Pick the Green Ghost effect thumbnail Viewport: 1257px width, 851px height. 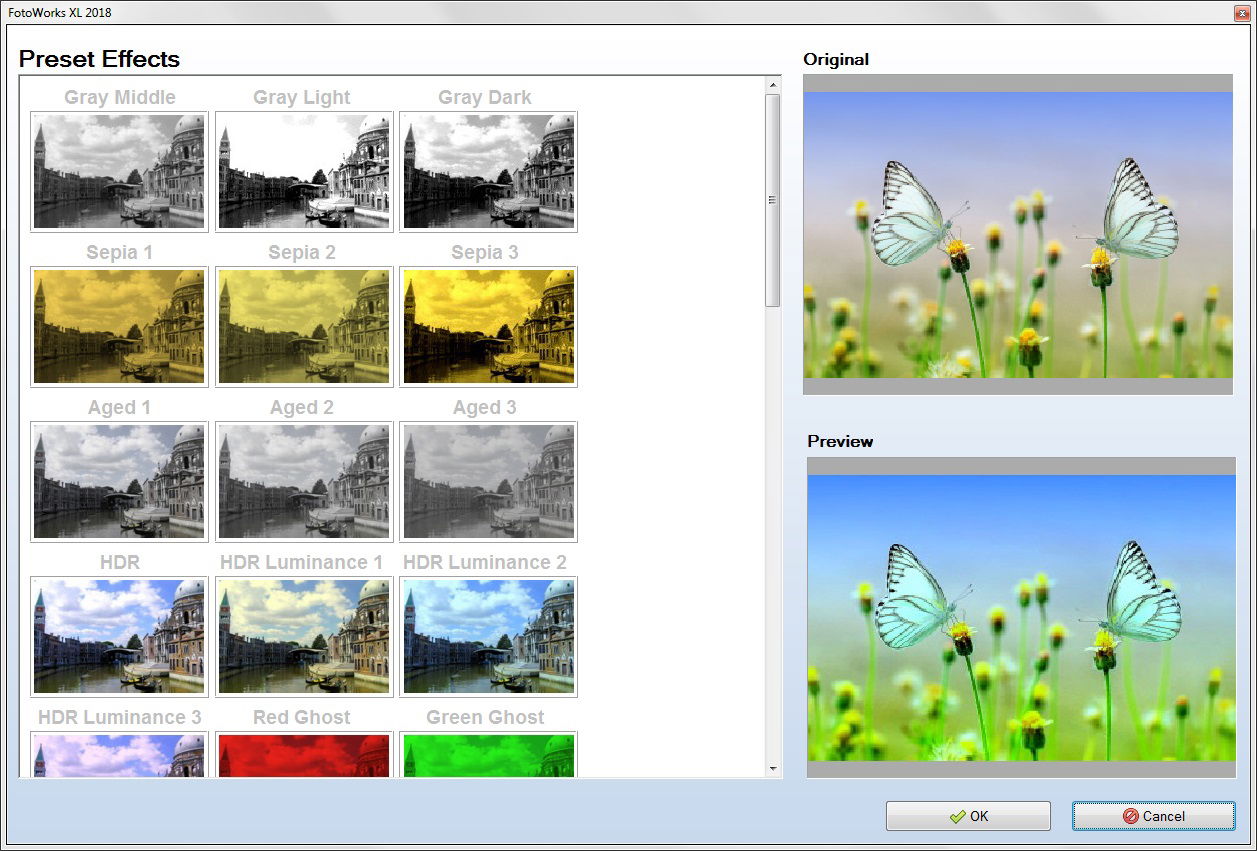pos(488,755)
